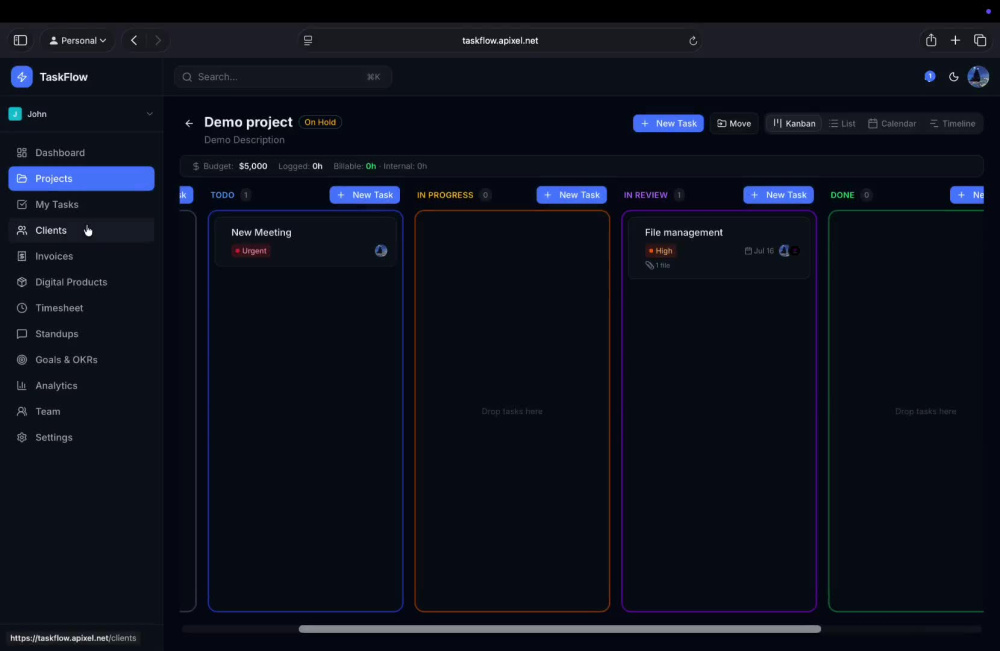Toggle dark mode with the moon icon

pyautogui.click(x=953, y=77)
